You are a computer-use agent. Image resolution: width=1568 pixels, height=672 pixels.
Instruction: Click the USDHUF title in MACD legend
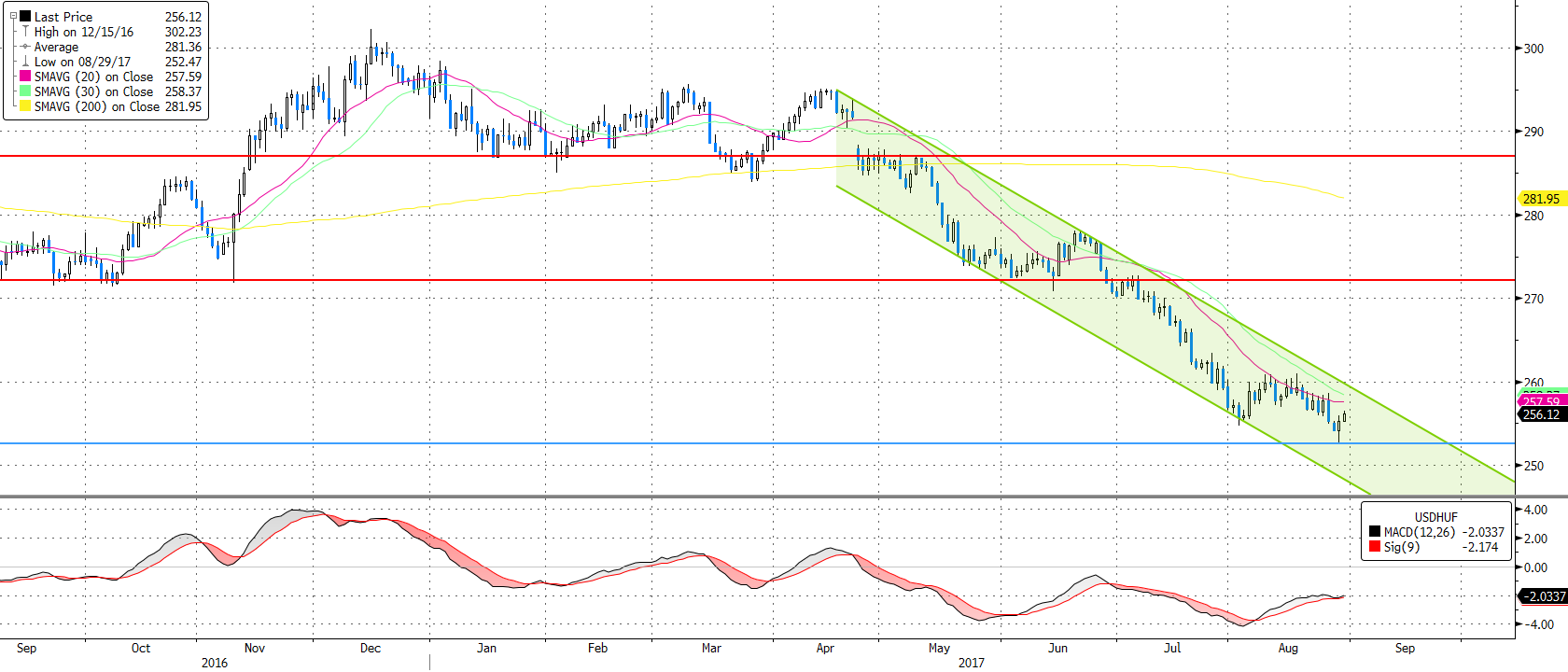pyautogui.click(x=1435, y=517)
